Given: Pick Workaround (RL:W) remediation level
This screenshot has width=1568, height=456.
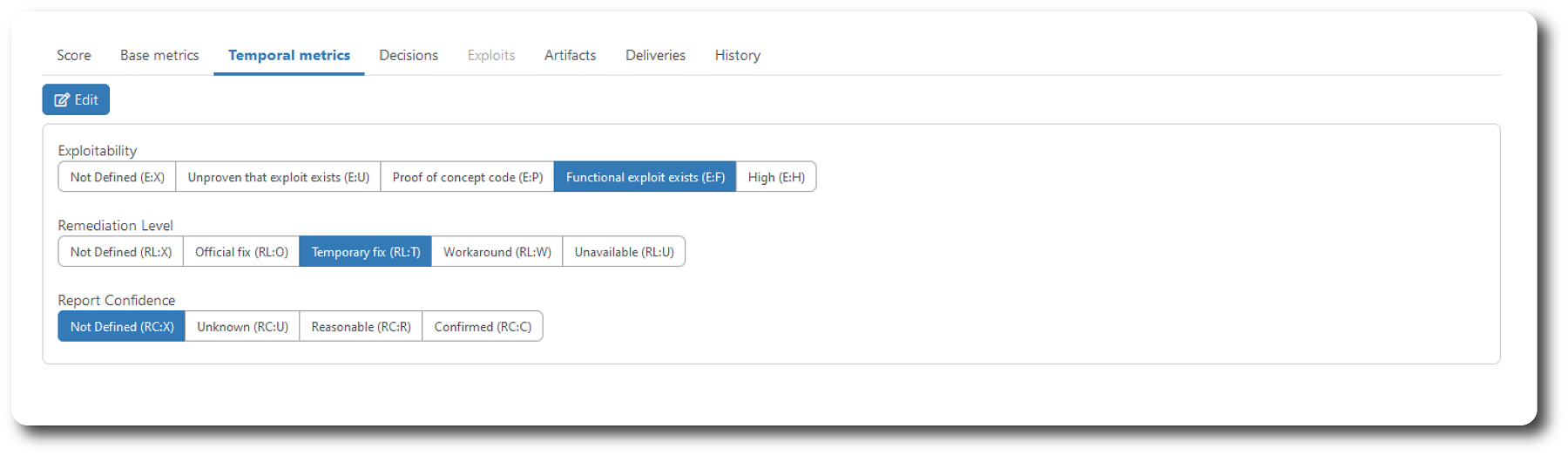Looking at the screenshot, I should coord(497,252).
